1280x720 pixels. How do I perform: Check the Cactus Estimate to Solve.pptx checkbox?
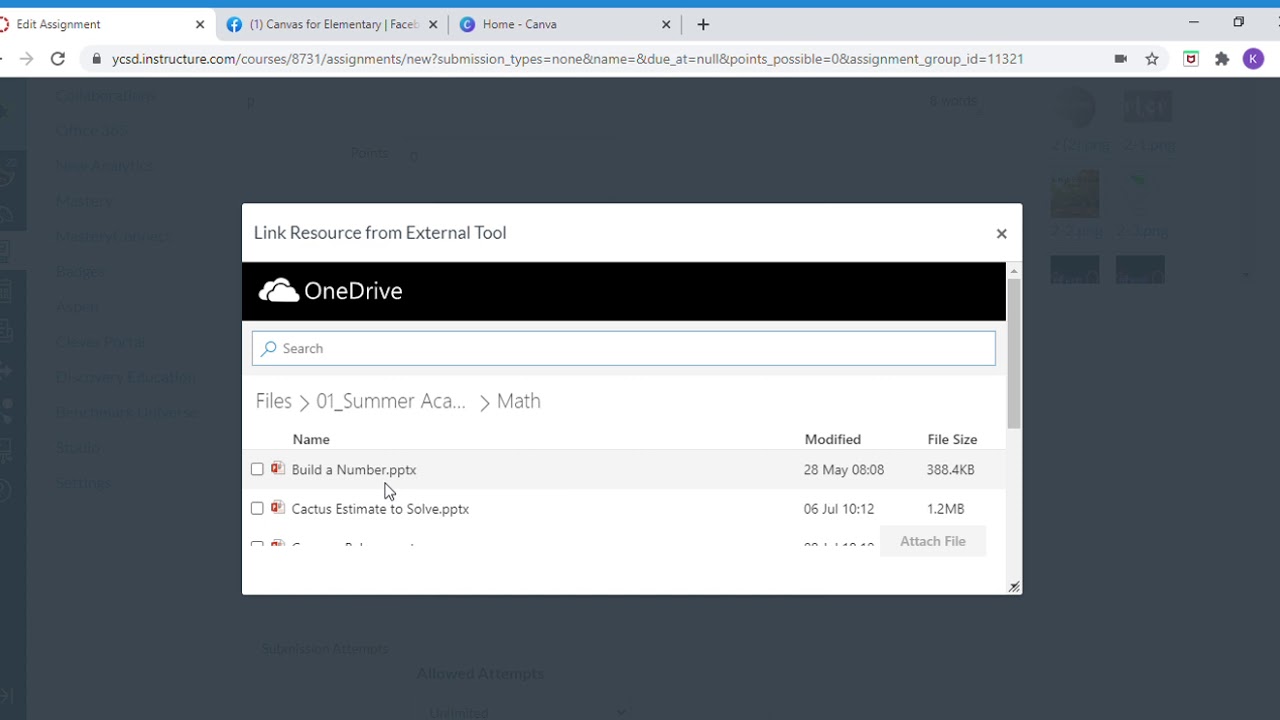point(257,508)
